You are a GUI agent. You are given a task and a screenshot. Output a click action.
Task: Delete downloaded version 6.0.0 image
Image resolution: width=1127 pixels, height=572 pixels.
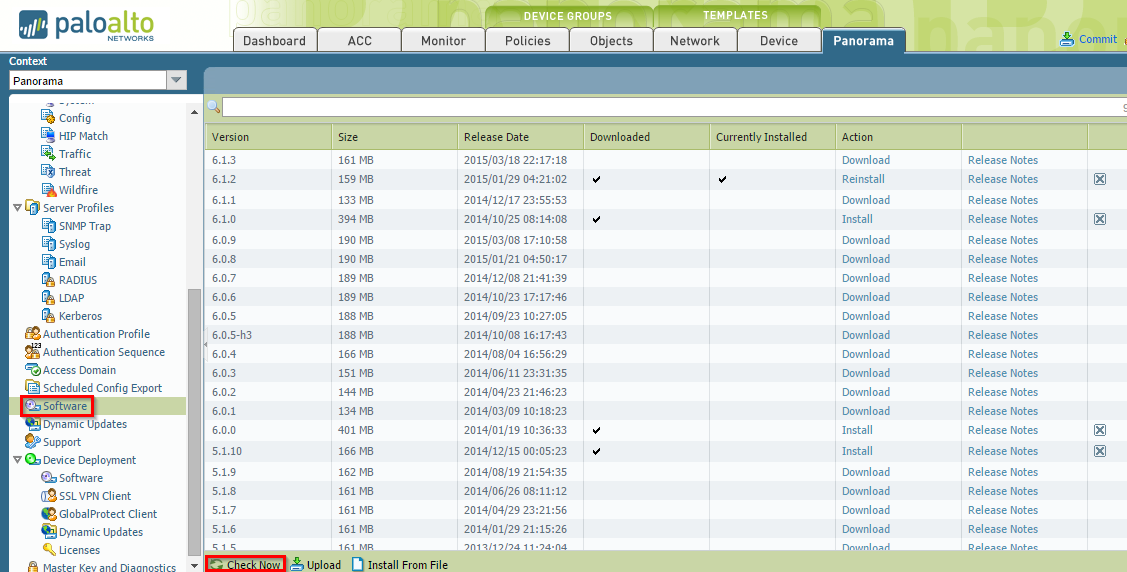point(1100,430)
